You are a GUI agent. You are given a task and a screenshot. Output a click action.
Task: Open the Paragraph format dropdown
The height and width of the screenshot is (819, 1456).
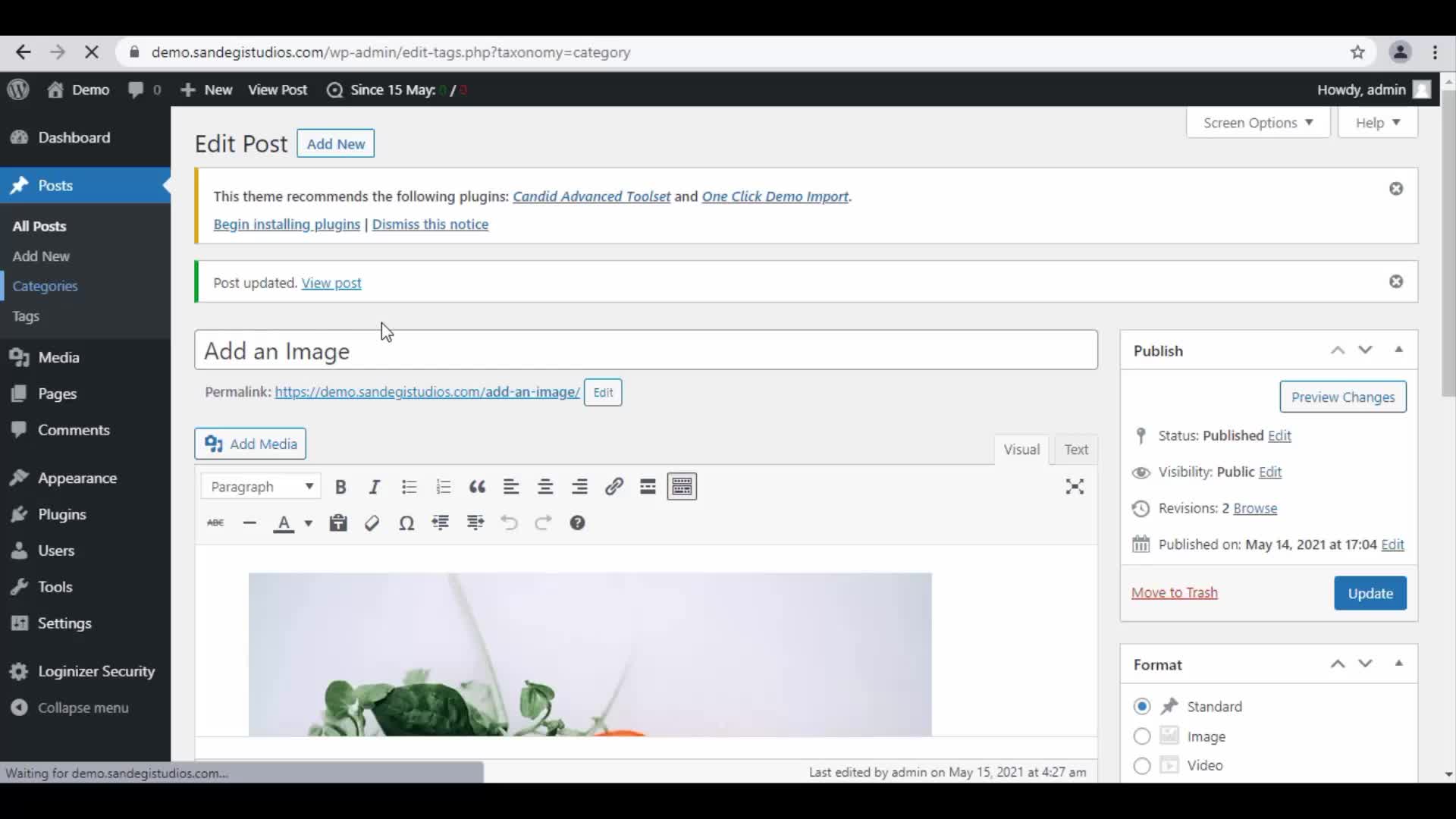pos(261,487)
